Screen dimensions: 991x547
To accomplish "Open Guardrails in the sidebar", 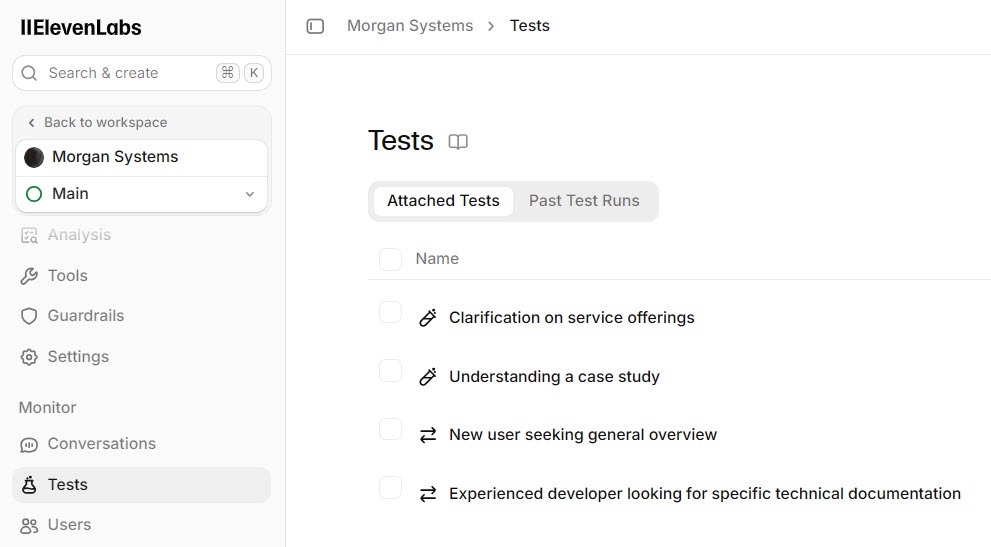I will point(142,316).
